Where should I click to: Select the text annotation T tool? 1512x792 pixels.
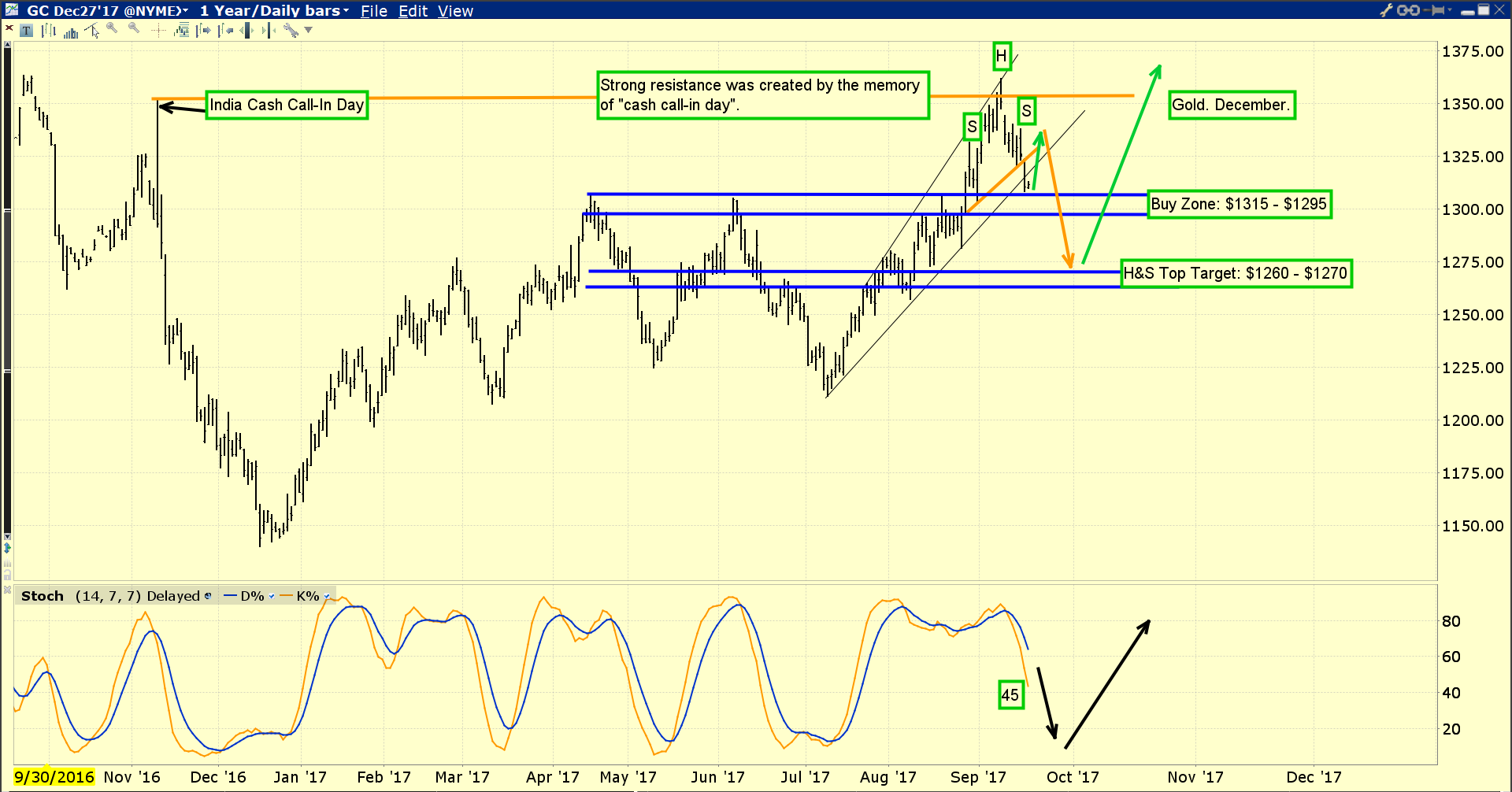point(26,31)
